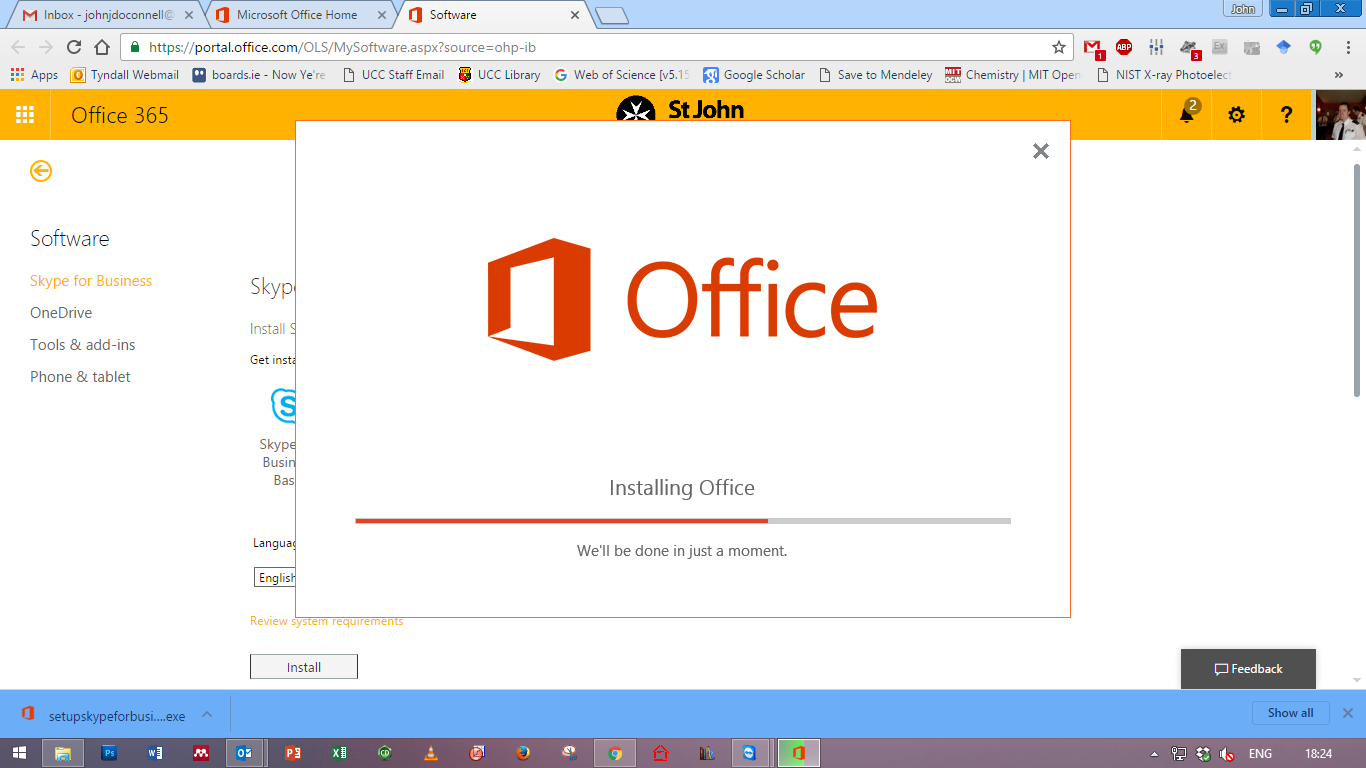Select Tools & add-ins in the sidebar
Viewport: 1366px width, 768px height.
point(82,345)
